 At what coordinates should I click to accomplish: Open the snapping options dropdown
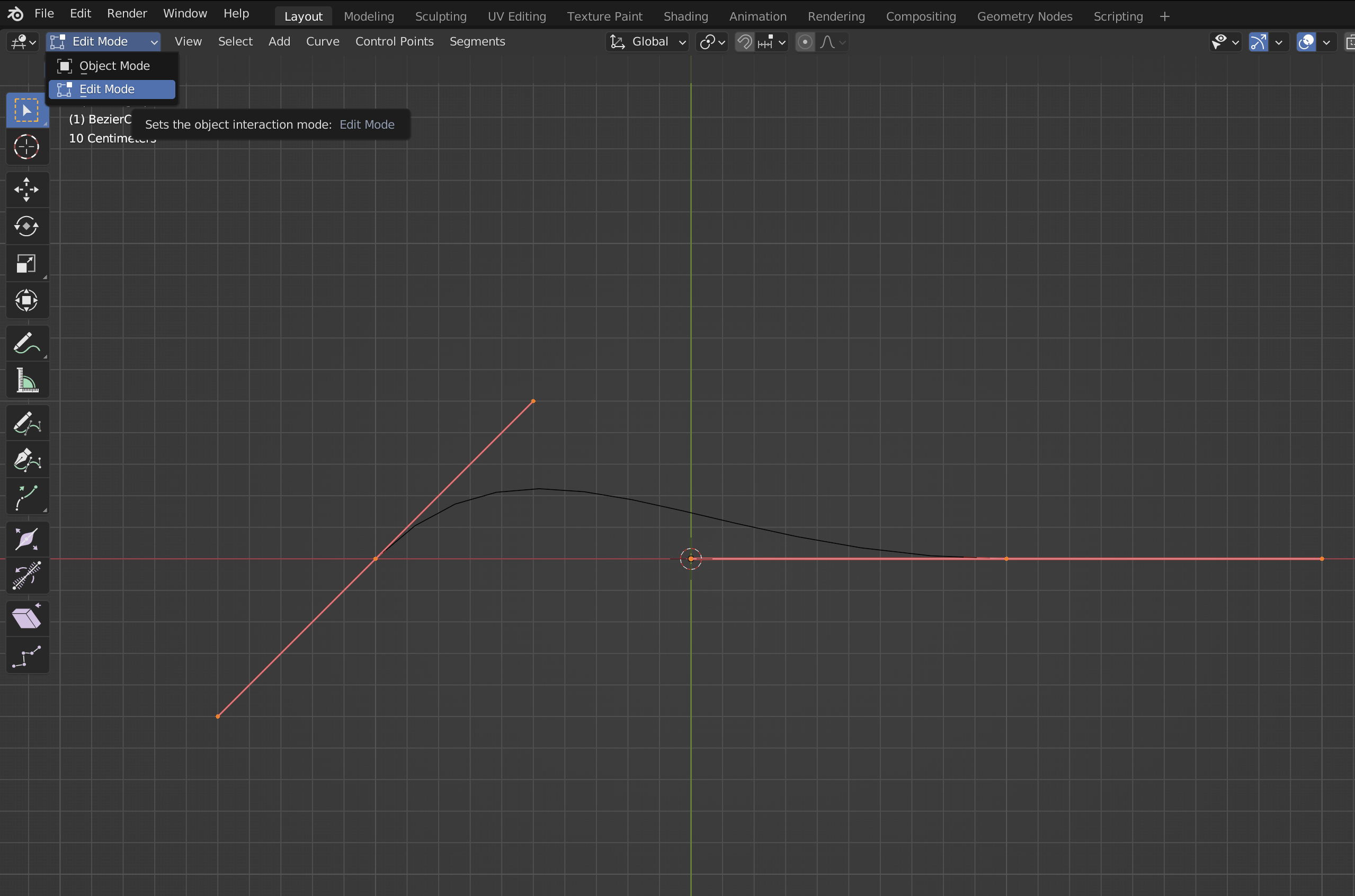point(771,42)
